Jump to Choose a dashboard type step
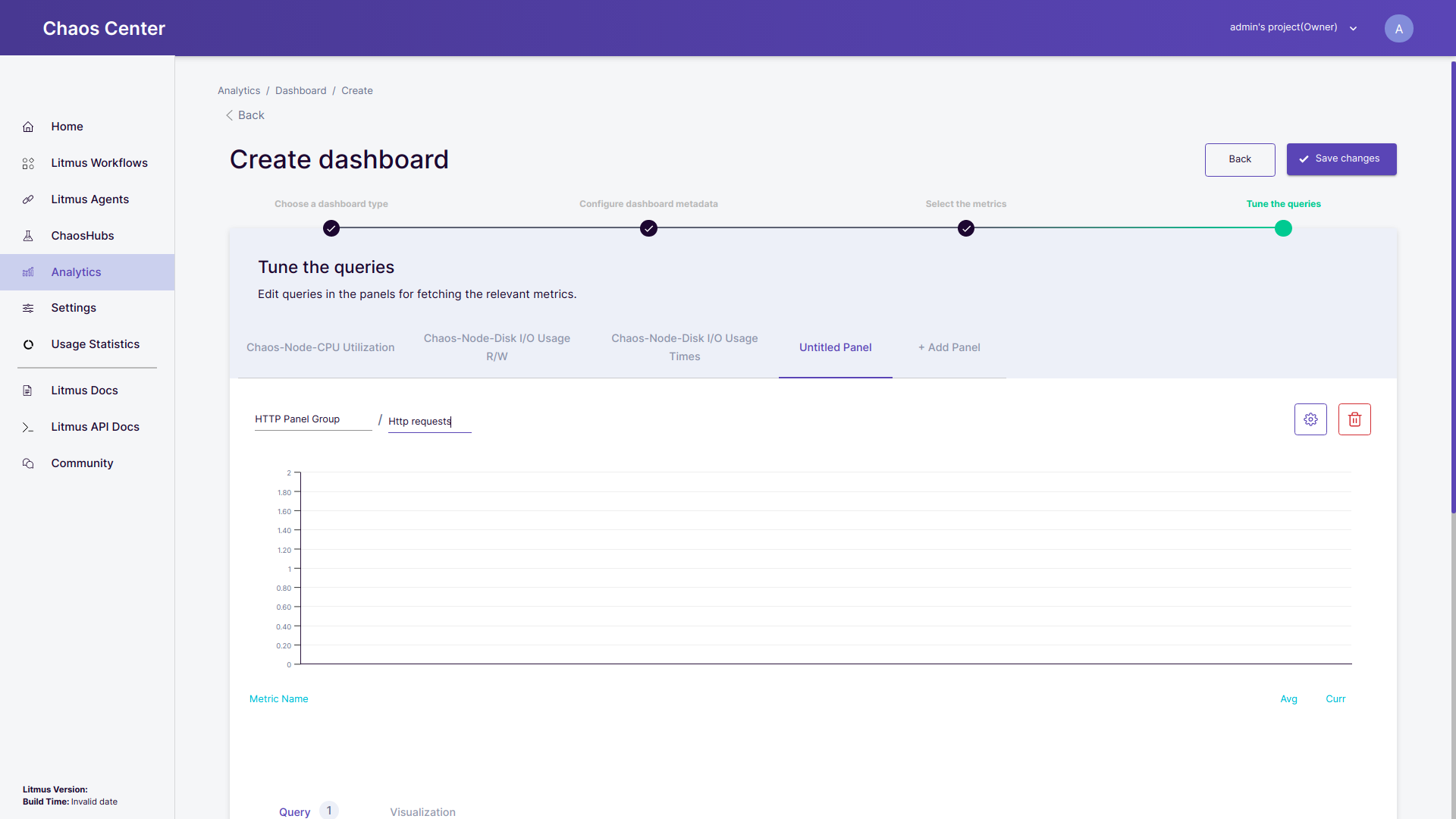 tap(331, 228)
